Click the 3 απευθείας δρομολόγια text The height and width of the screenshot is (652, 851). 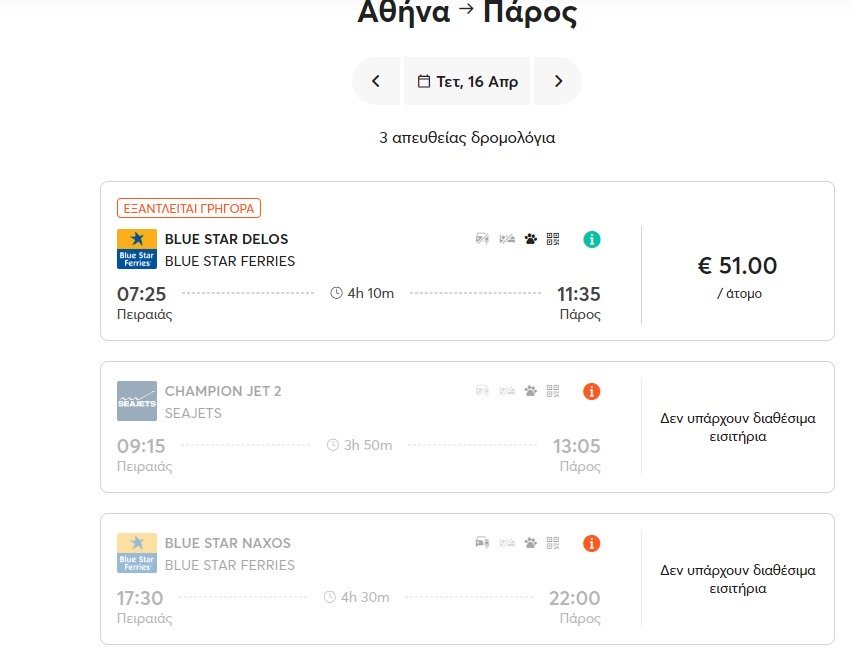(467, 138)
